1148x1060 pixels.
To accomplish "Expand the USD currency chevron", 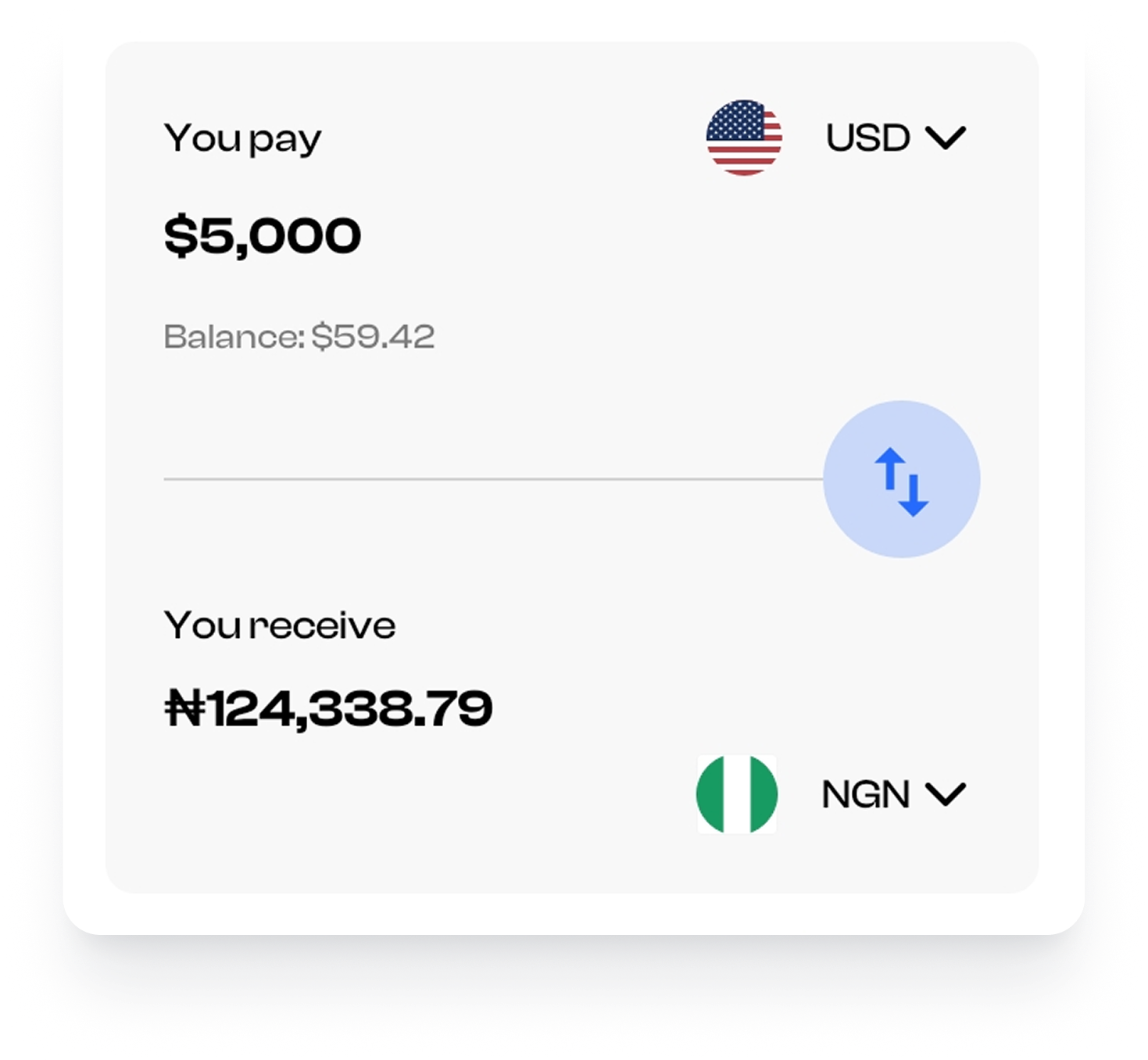I will click(x=946, y=138).
